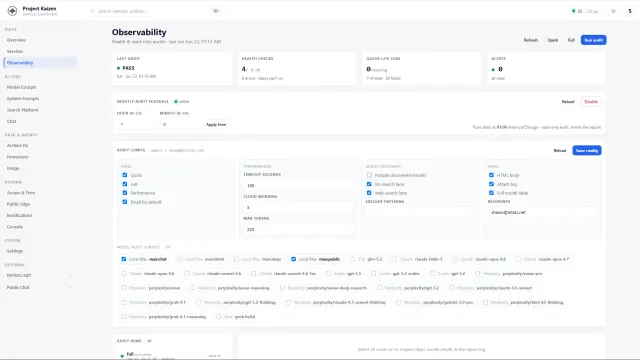Toggle Email by default checkbox
640x360 pixels.
pos(125,202)
